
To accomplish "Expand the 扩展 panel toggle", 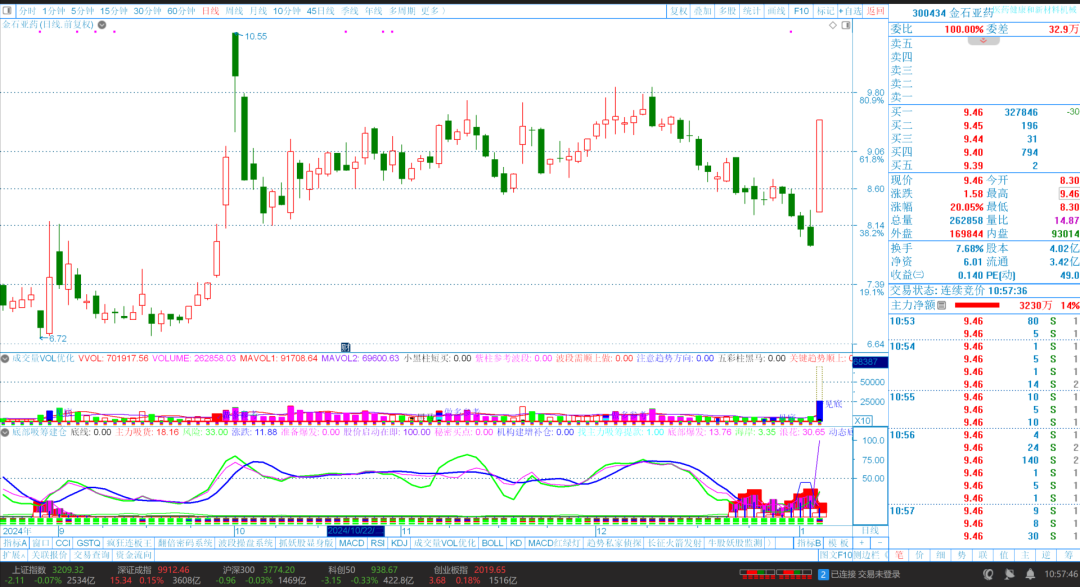I will click(x=14, y=555).
